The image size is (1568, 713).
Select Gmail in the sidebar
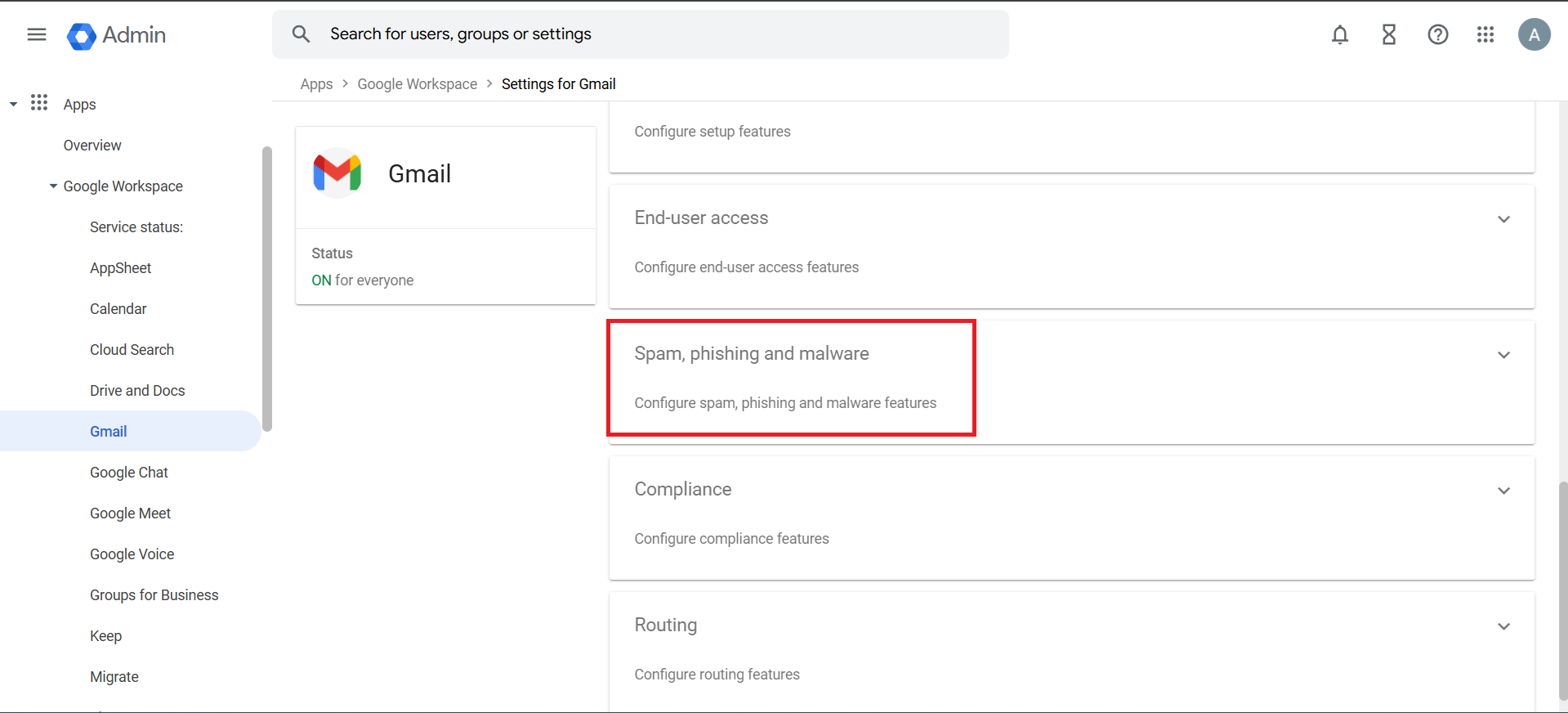131,431
